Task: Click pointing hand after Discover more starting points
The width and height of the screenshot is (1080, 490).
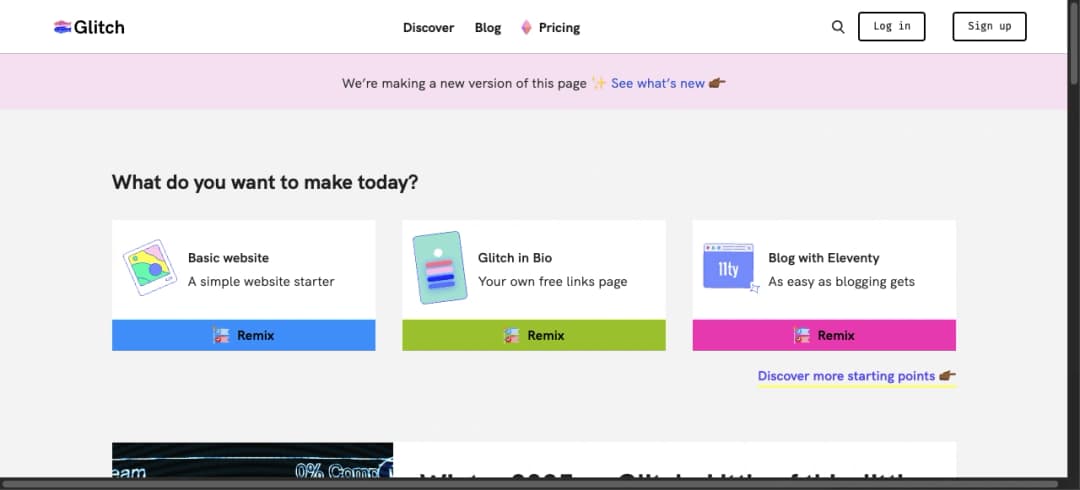Action: tap(948, 376)
